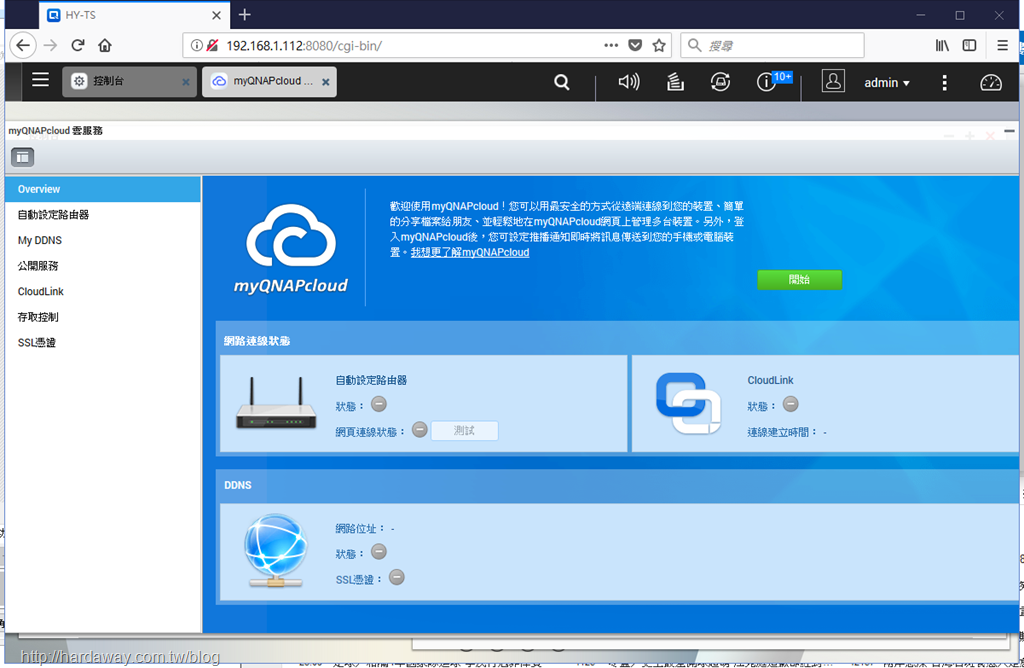Image resolution: width=1024 pixels, height=668 pixels.
Task: Open CloudLink in the sidebar
Action: 103,291
